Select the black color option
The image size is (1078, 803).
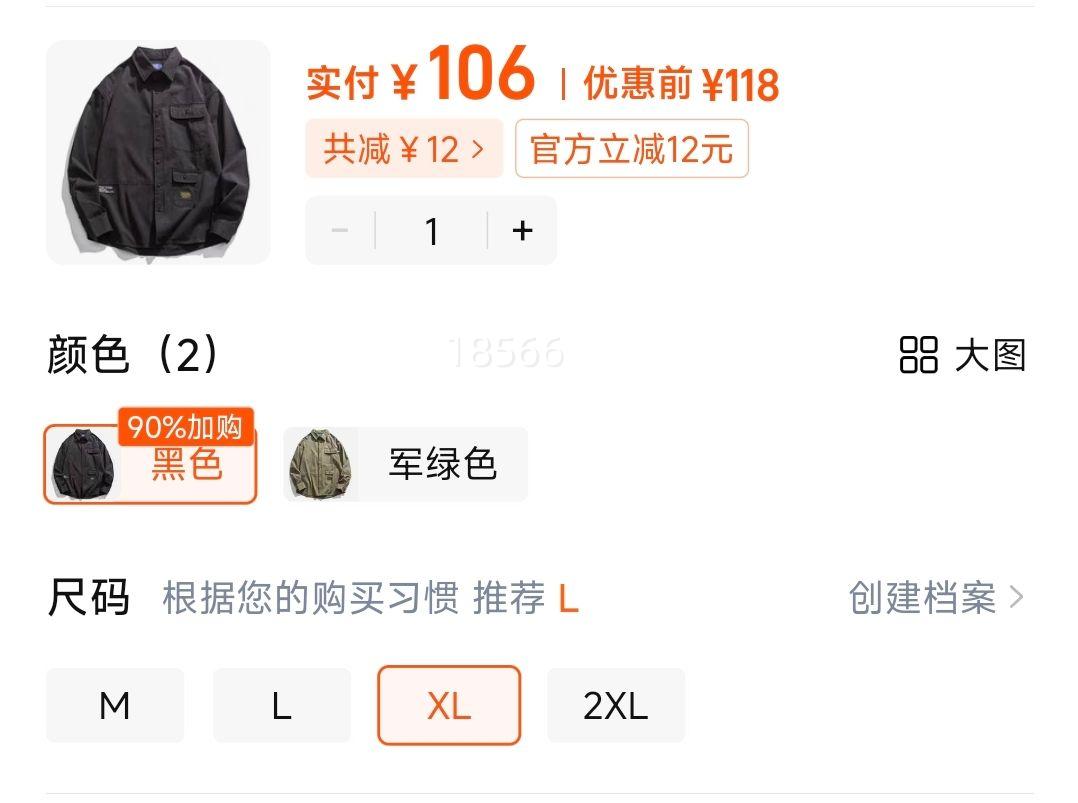point(151,464)
